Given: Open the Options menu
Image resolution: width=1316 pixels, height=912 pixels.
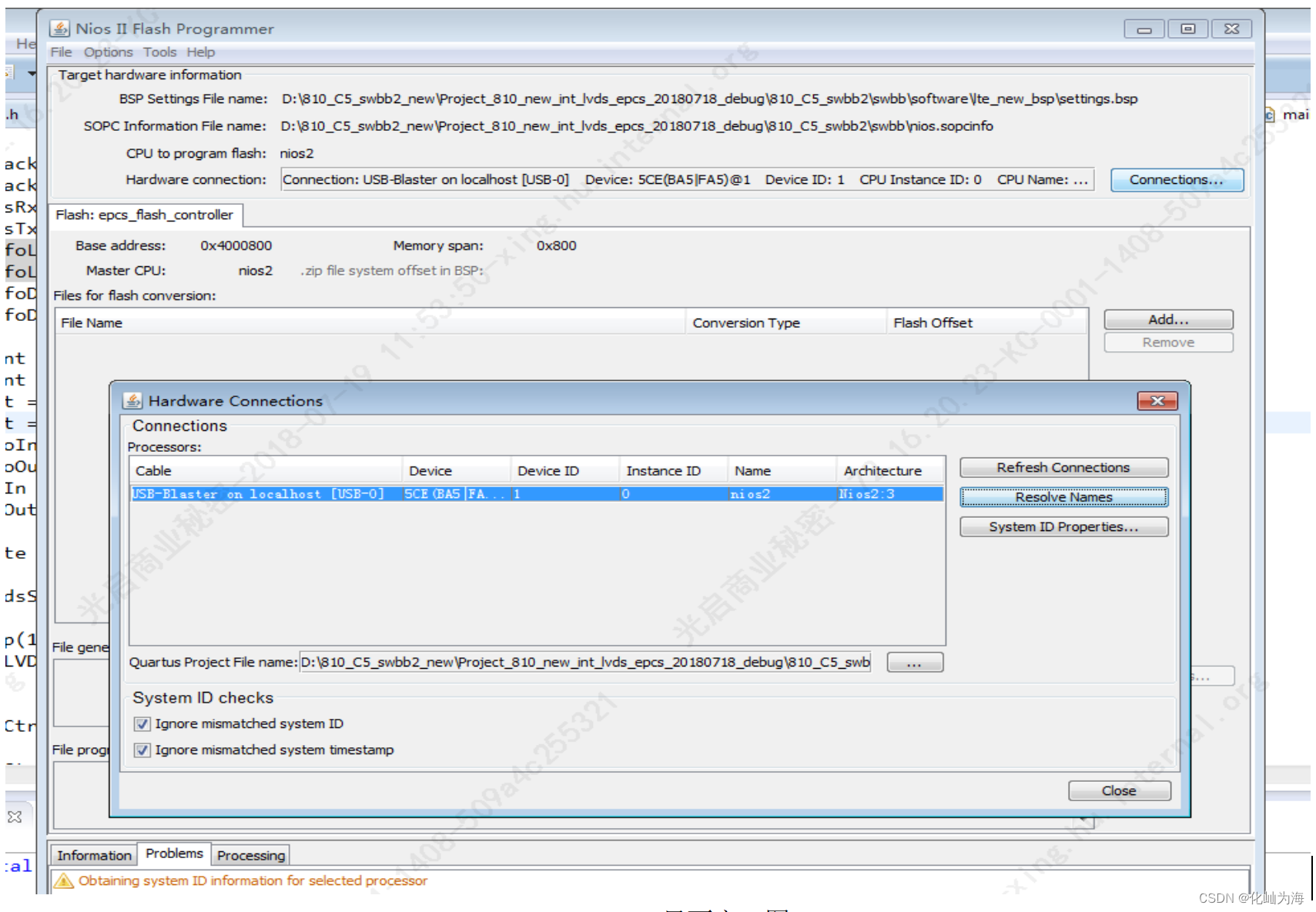Looking at the screenshot, I should point(107,52).
